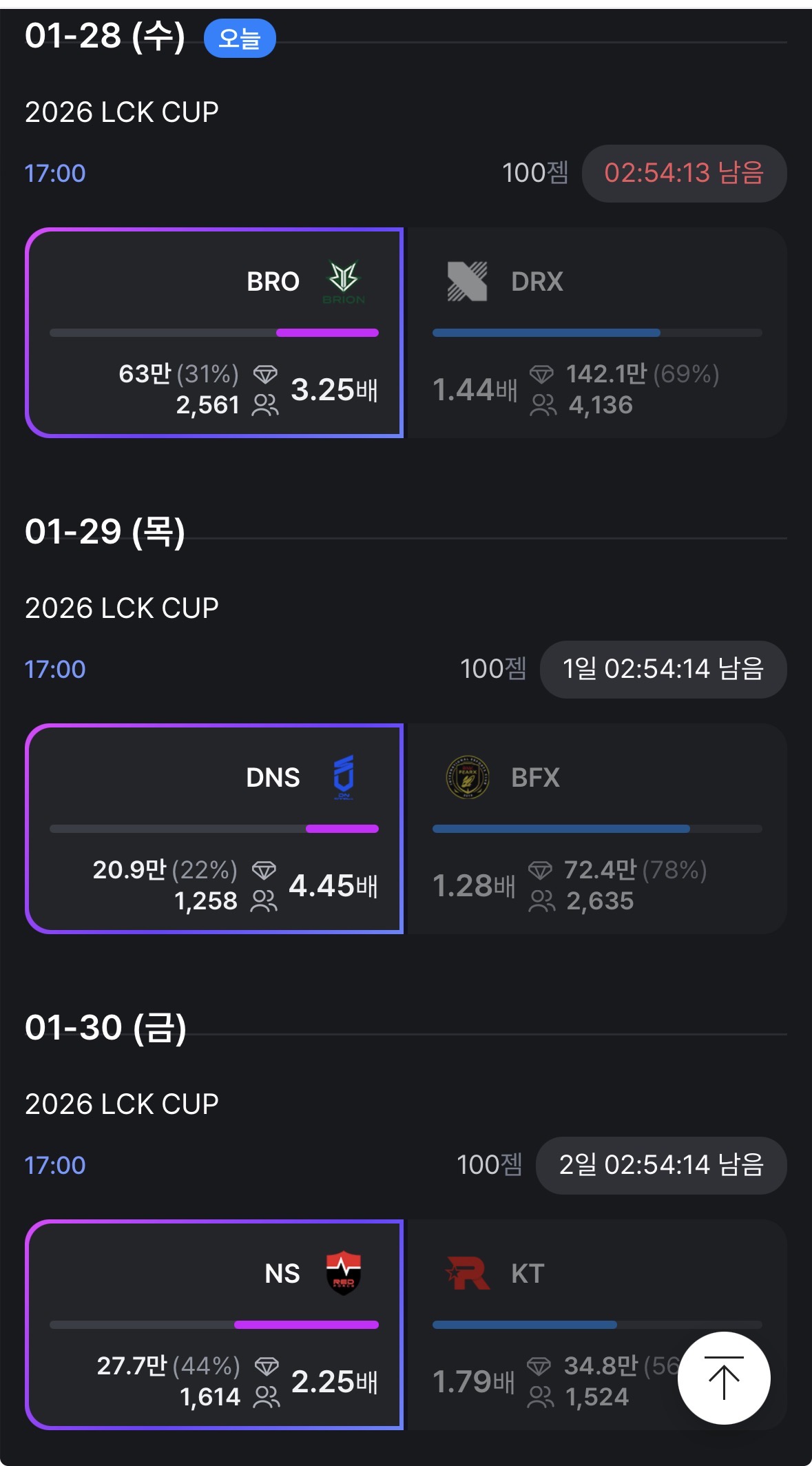
Task: Pick the DNS 4.45배 odds
Action: (214, 829)
